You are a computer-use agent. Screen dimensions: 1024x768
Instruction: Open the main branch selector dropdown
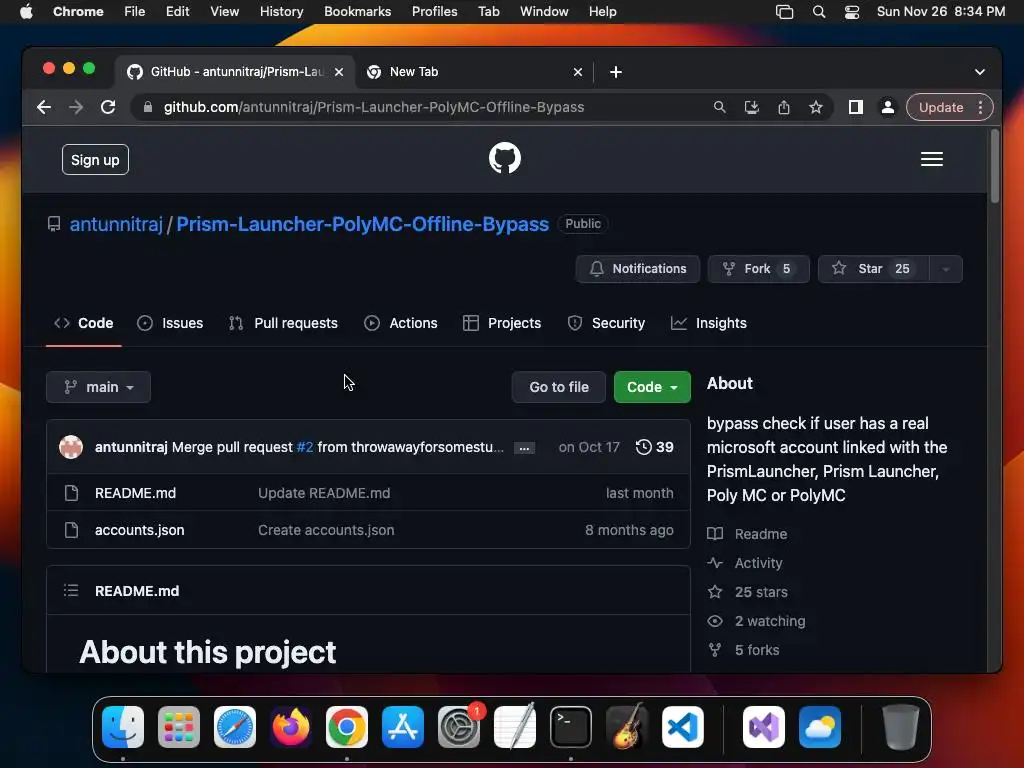click(99, 387)
